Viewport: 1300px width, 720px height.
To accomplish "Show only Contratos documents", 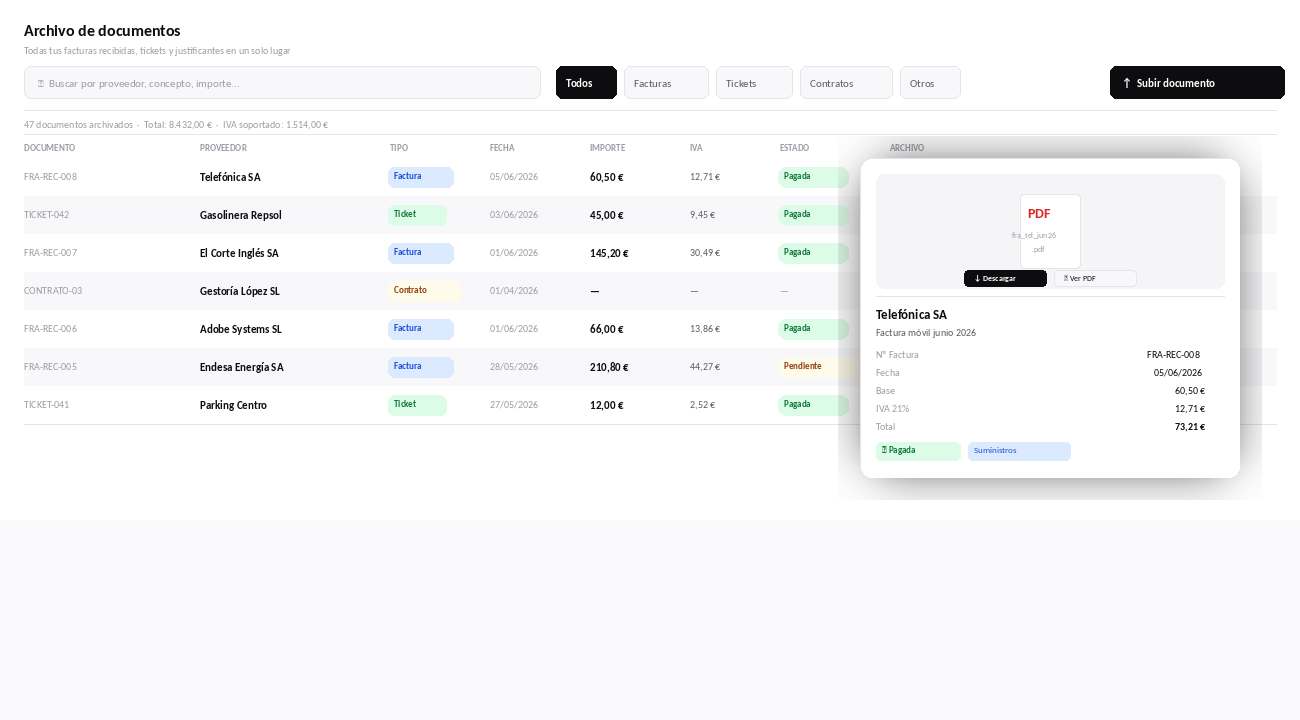I will [x=846, y=83].
